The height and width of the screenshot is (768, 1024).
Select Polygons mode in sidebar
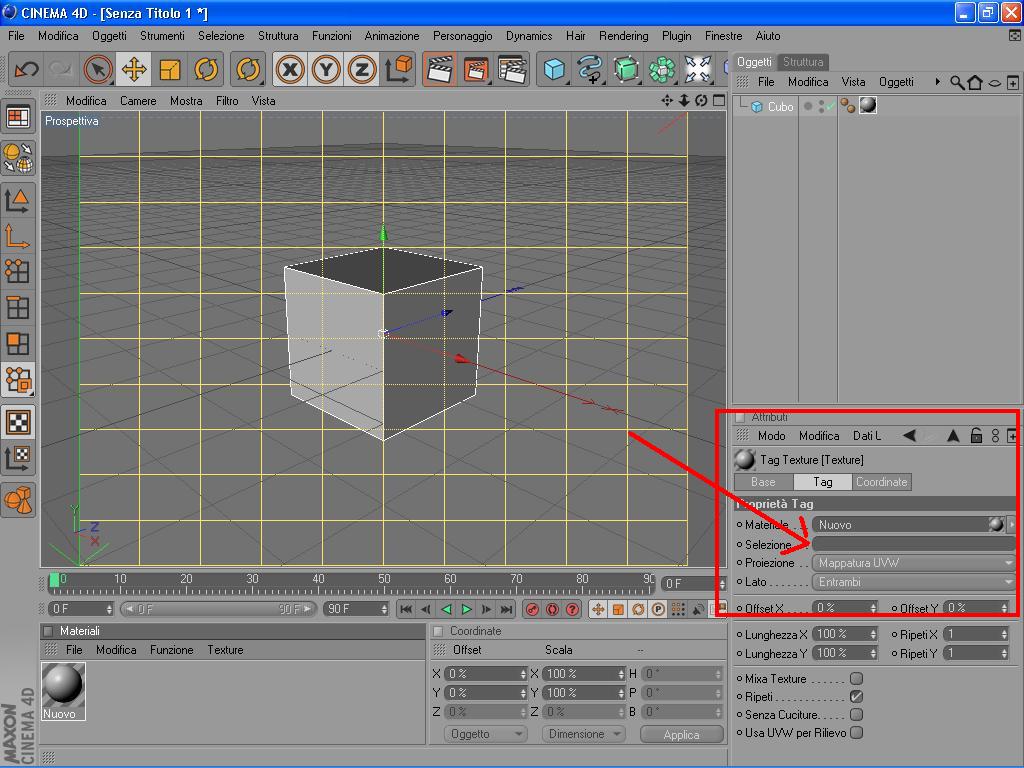coord(18,343)
